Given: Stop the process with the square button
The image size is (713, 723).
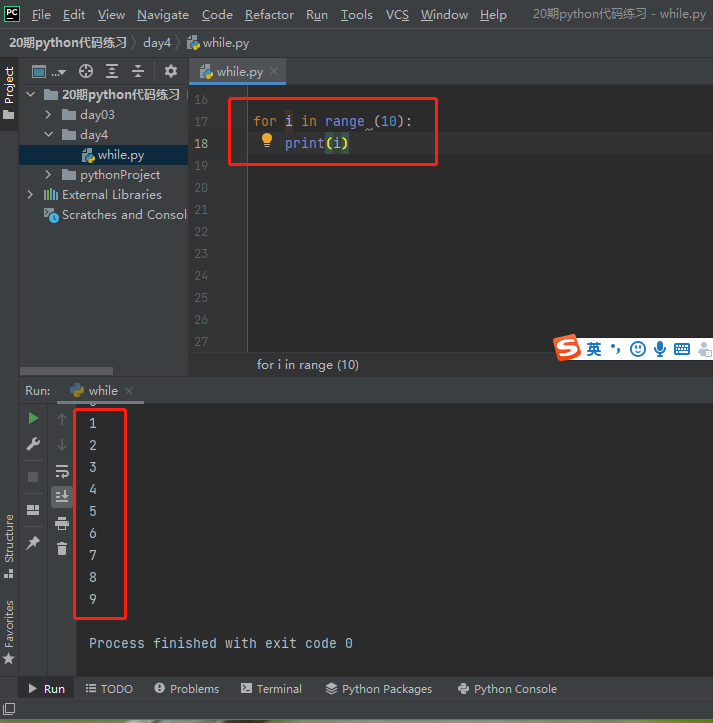Looking at the screenshot, I should 33,477.
